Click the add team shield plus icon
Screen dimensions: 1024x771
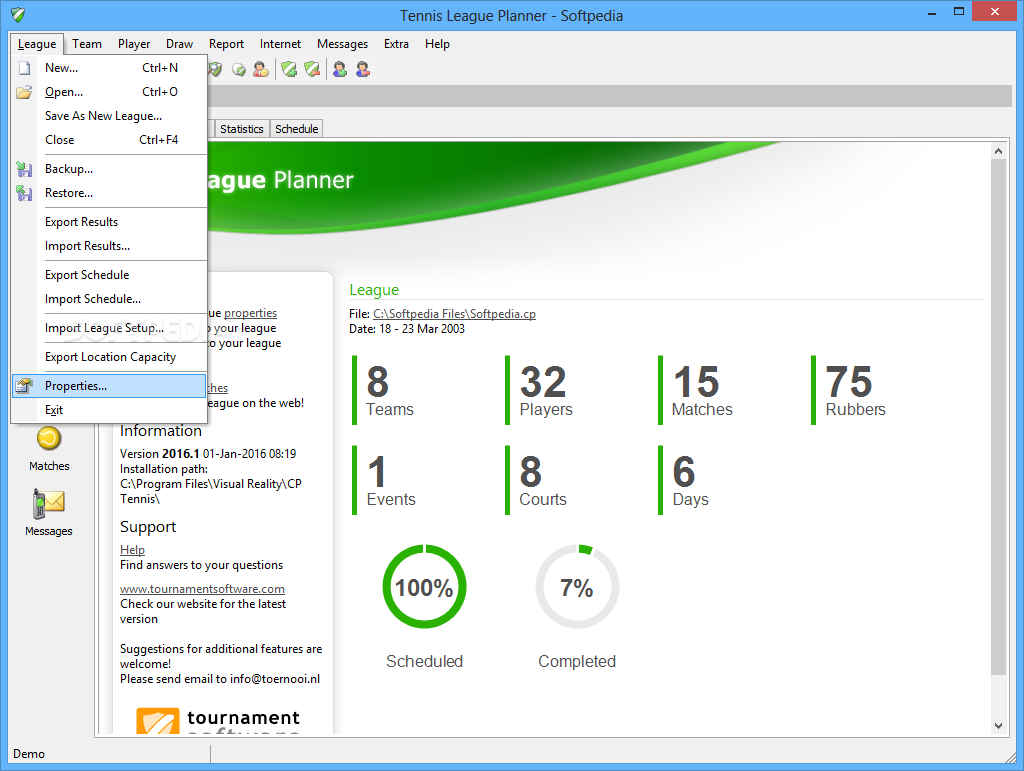289,69
